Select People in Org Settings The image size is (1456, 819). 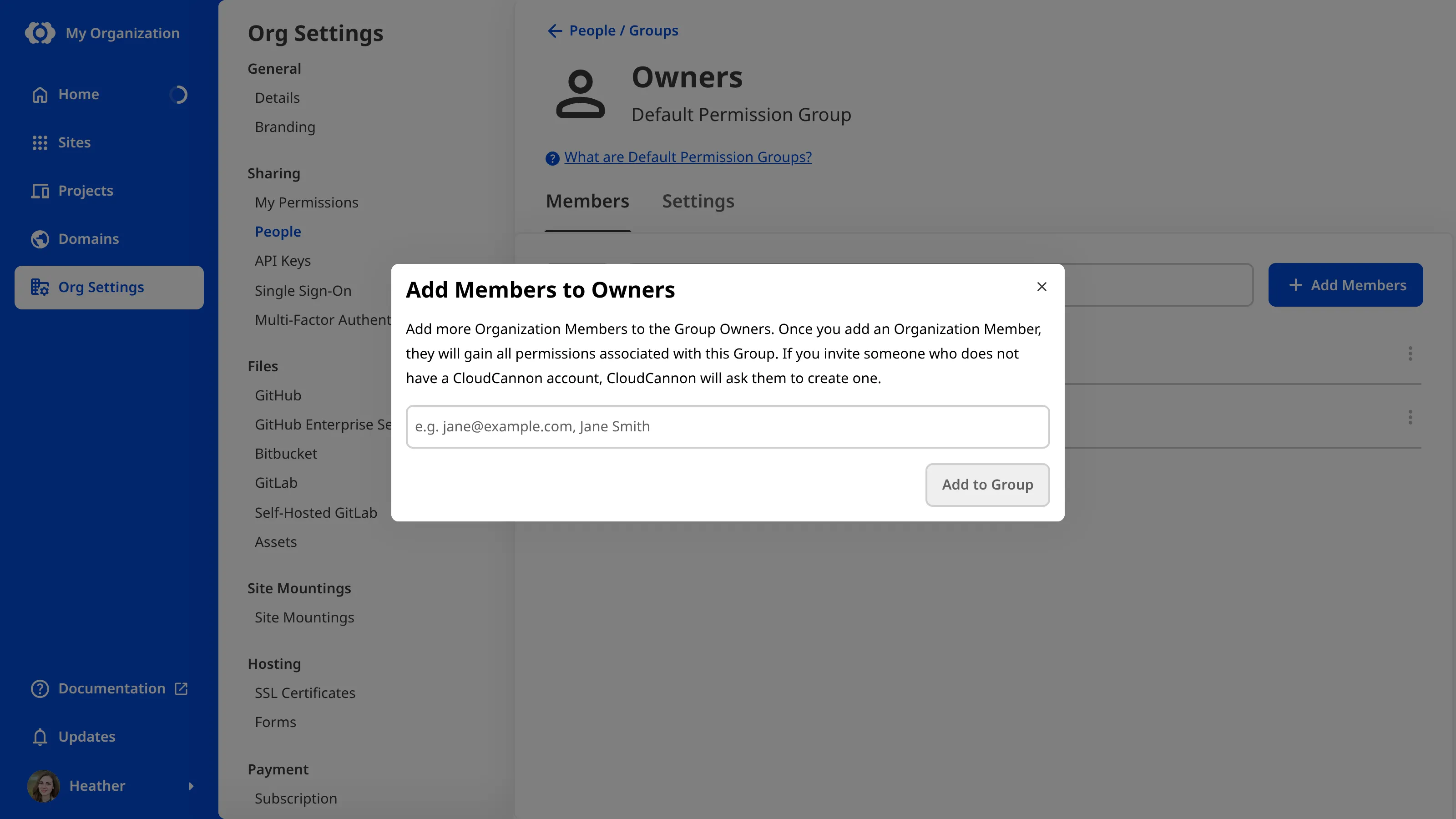(278, 232)
